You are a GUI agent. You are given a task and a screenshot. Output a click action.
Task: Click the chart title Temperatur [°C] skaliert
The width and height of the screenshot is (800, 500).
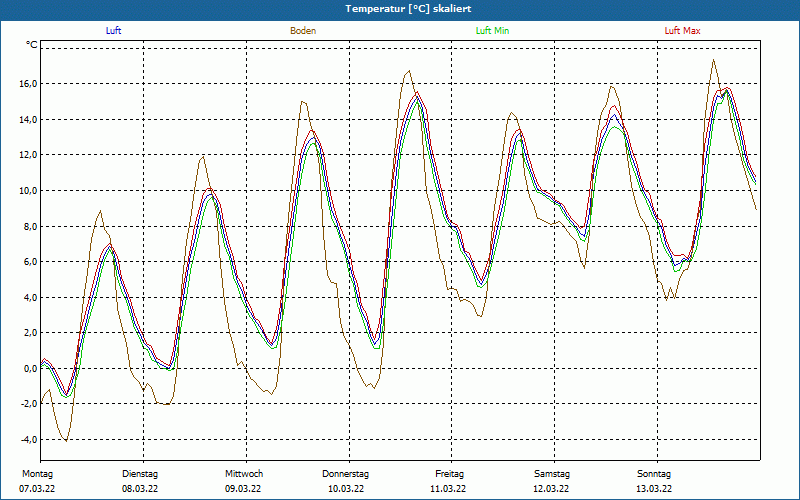coord(408,9)
